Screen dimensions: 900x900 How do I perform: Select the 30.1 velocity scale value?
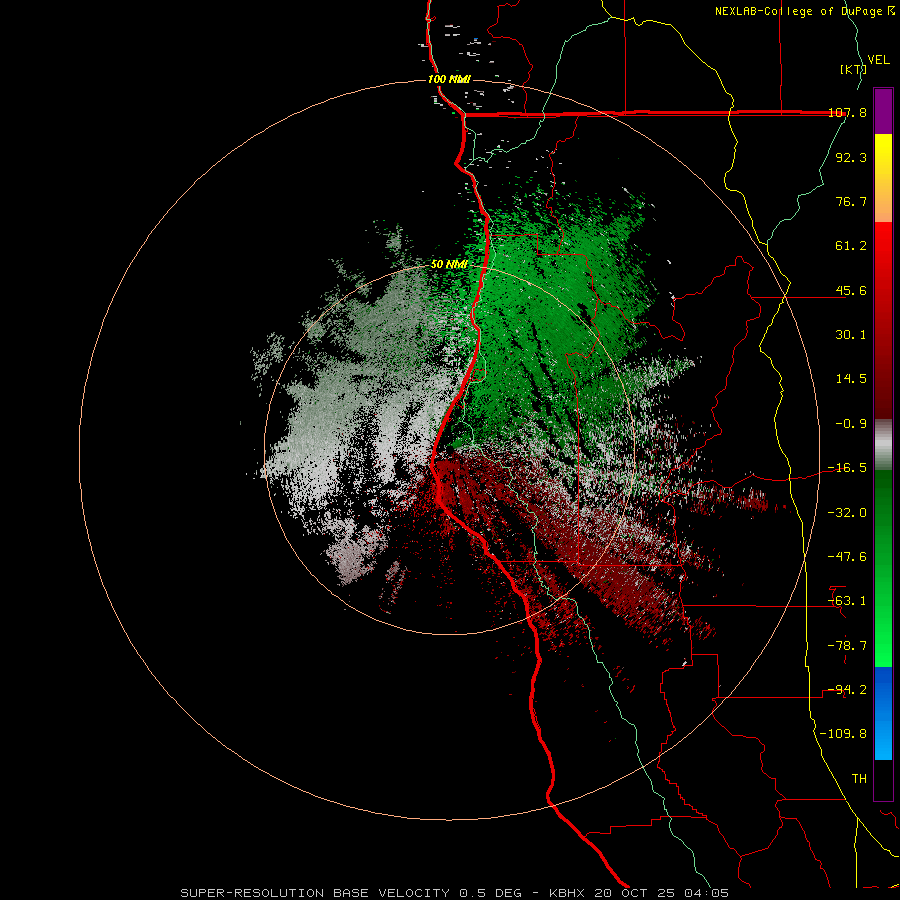pyautogui.click(x=851, y=335)
